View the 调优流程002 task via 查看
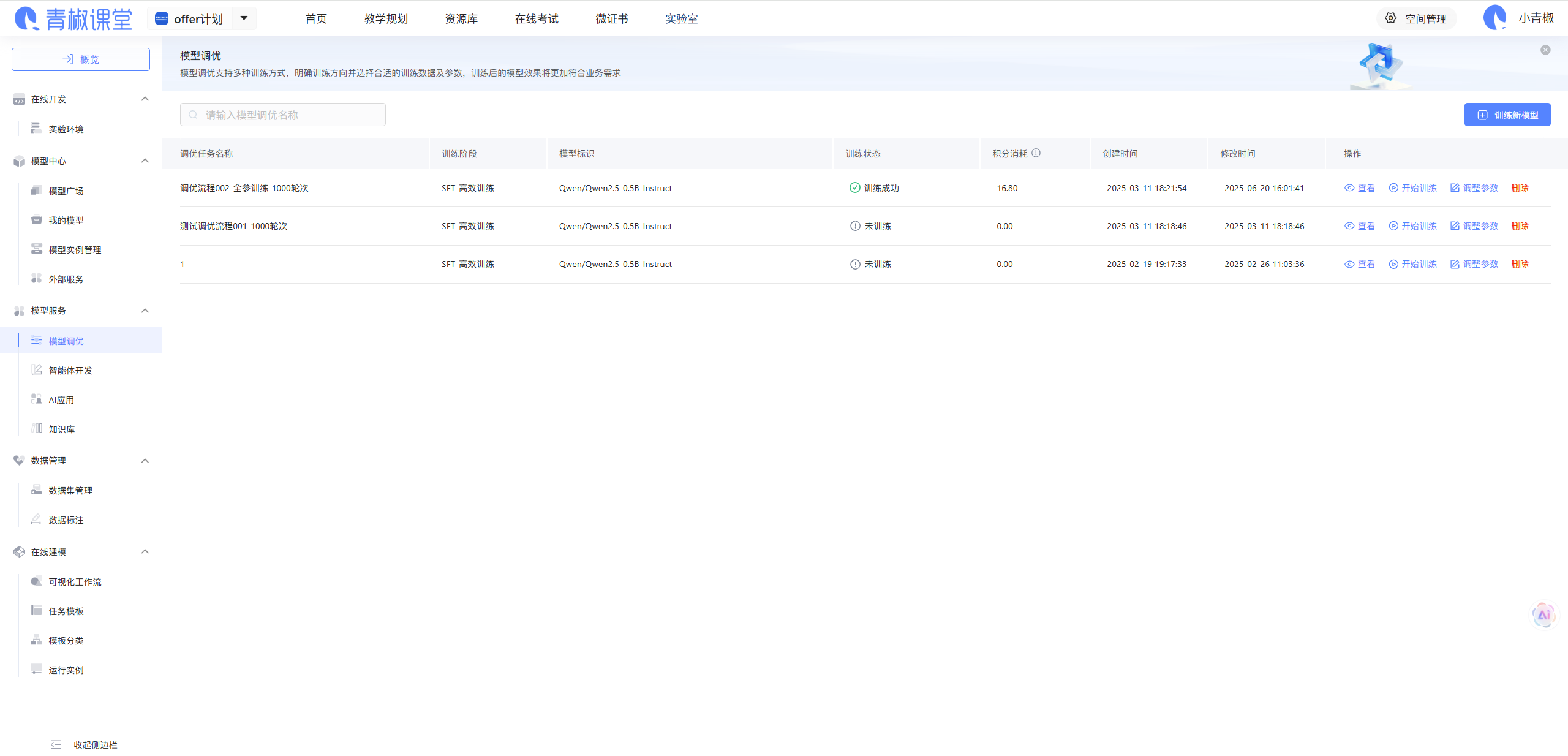The image size is (1568, 756). click(x=1360, y=188)
